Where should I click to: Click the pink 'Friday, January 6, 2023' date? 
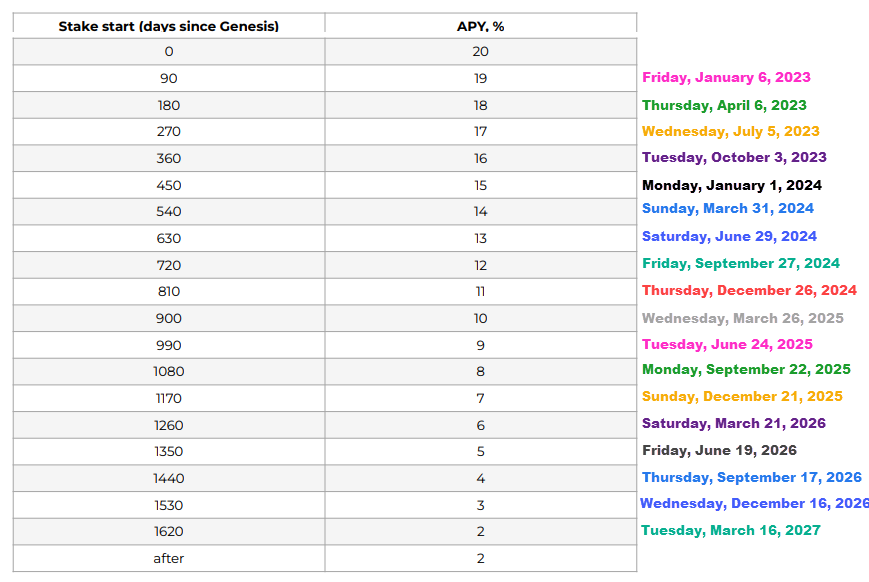click(726, 77)
